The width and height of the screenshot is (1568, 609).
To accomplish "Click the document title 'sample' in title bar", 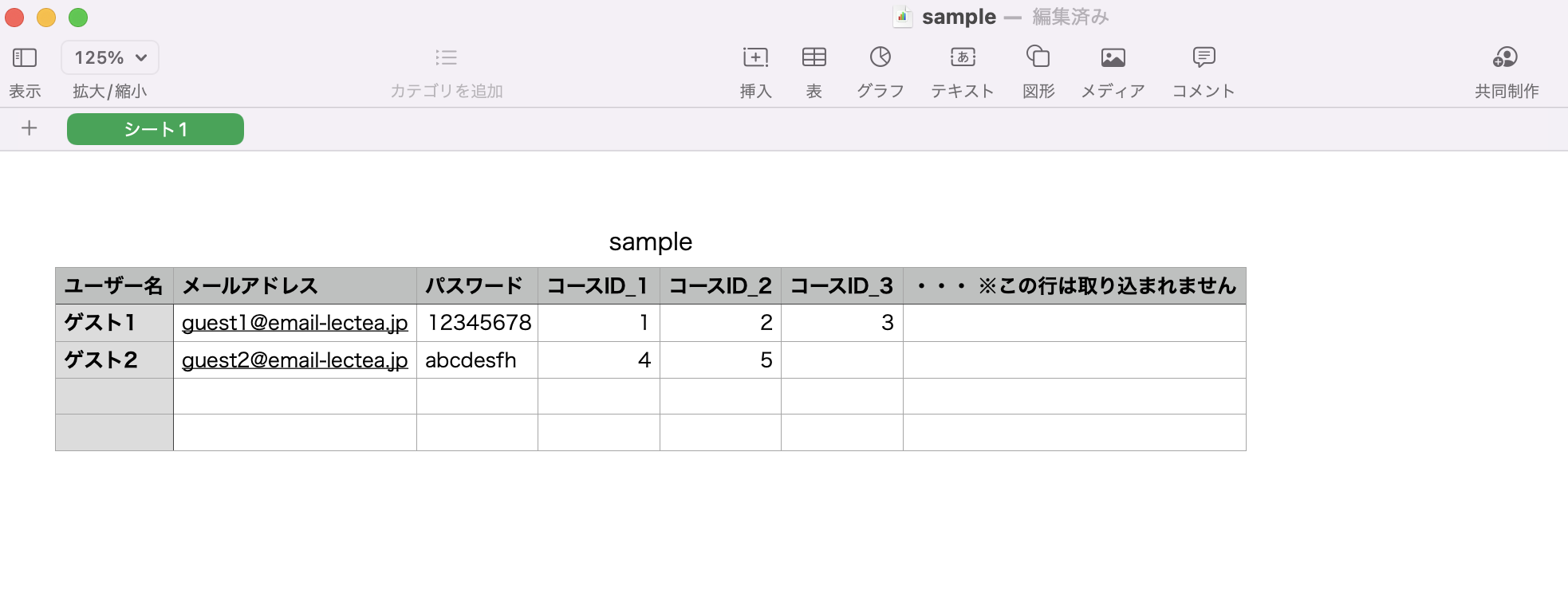I will (x=959, y=17).
